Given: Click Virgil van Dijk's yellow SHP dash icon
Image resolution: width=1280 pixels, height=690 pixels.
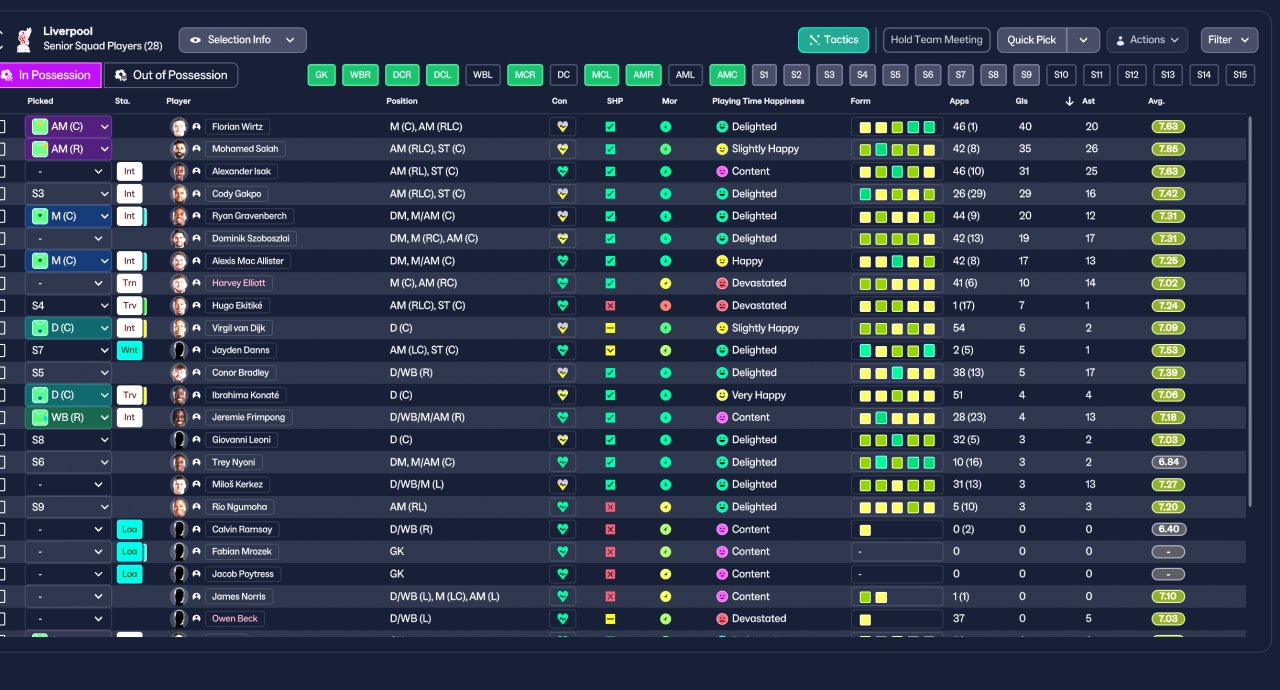Looking at the screenshot, I should pyautogui.click(x=610, y=328).
